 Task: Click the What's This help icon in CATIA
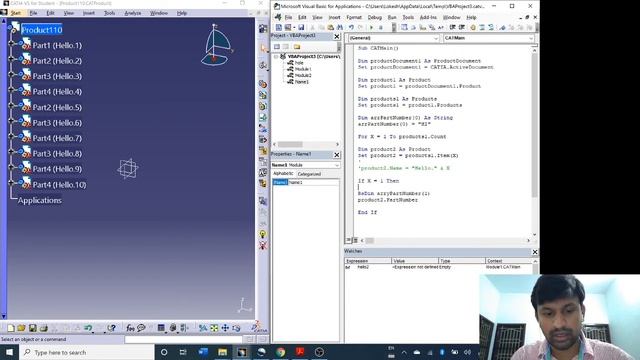[x=111, y=328]
